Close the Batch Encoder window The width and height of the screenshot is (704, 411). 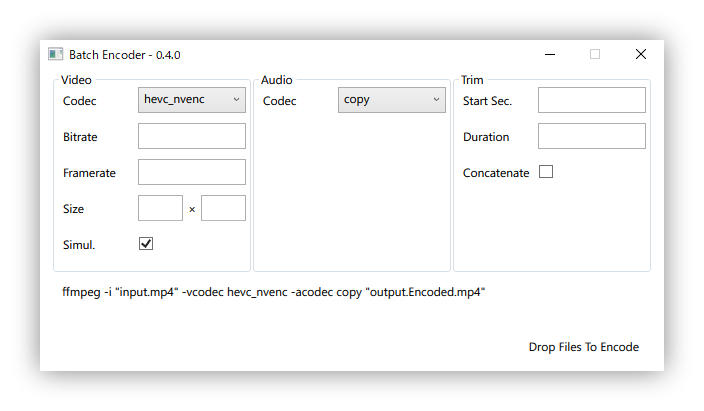pyautogui.click(x=641, y=54)
